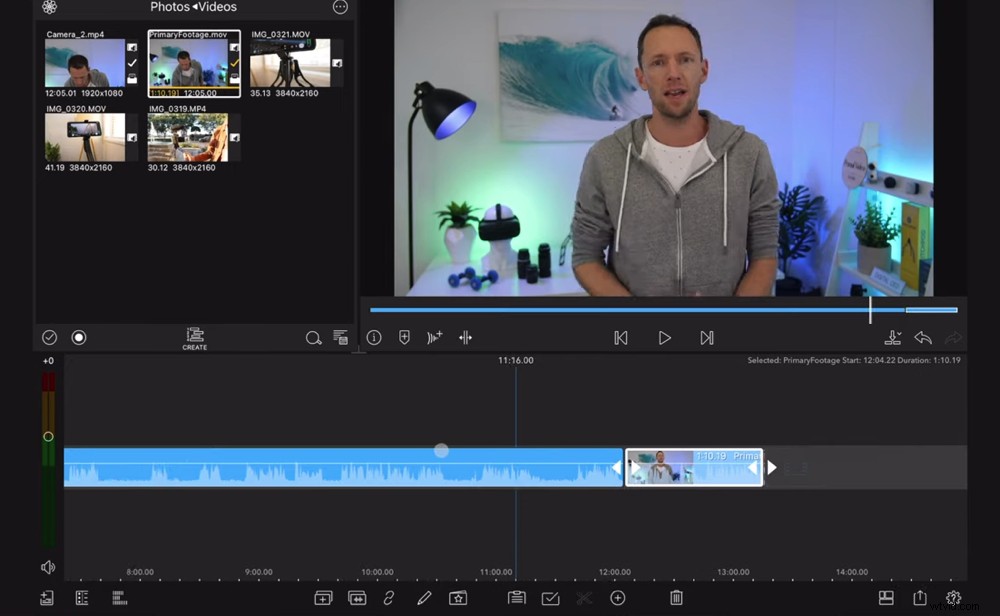Image resolution: width=1000 pixels, height=616 pixels.
Task: Select the clipboard paste tool
Action: 516,597
